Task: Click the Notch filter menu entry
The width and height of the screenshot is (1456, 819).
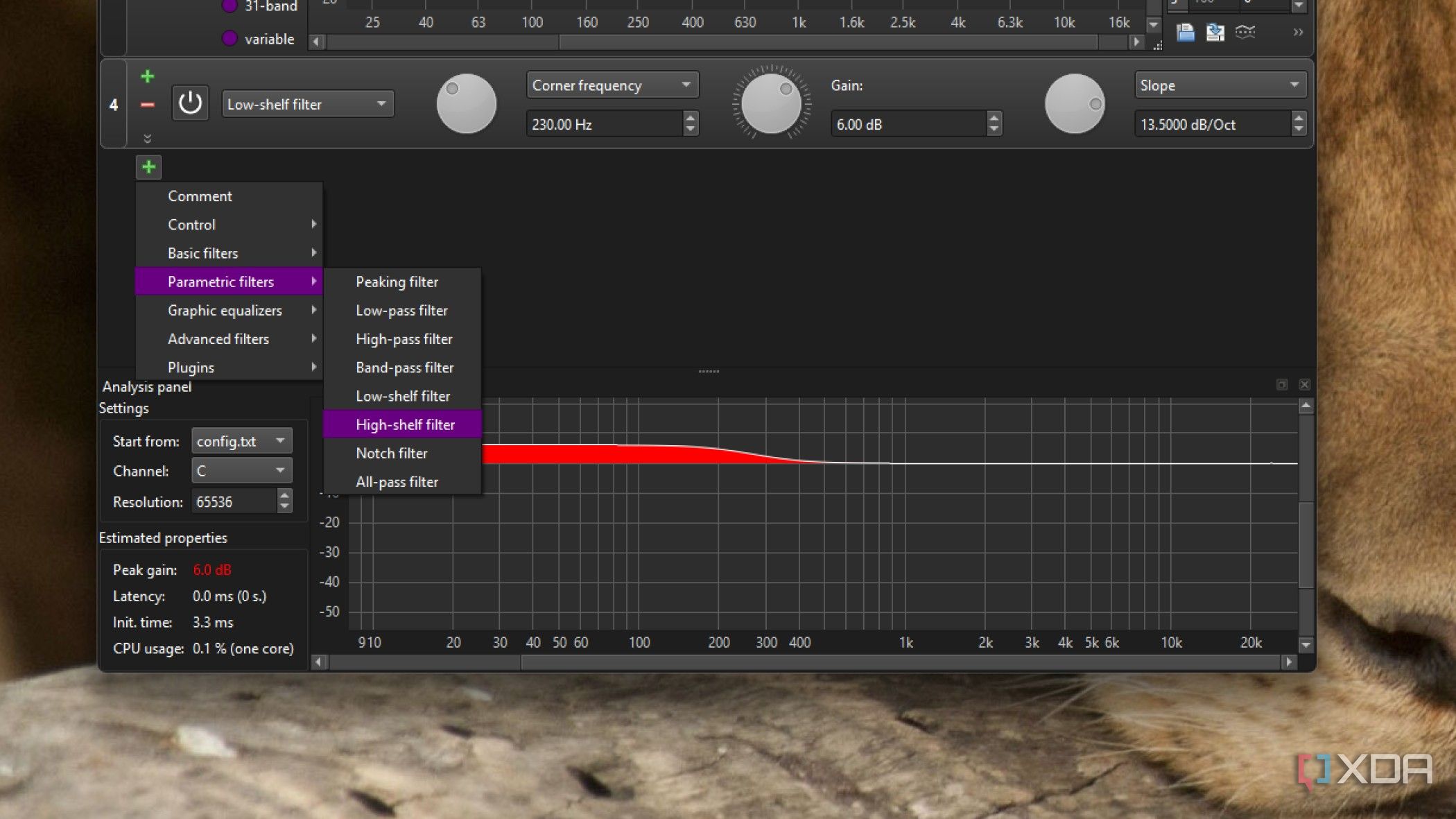Action: (x=391, y=453)
